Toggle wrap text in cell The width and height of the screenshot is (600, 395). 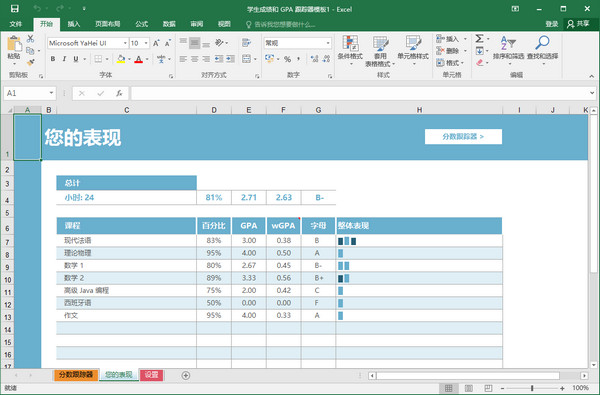pos(246,43)
